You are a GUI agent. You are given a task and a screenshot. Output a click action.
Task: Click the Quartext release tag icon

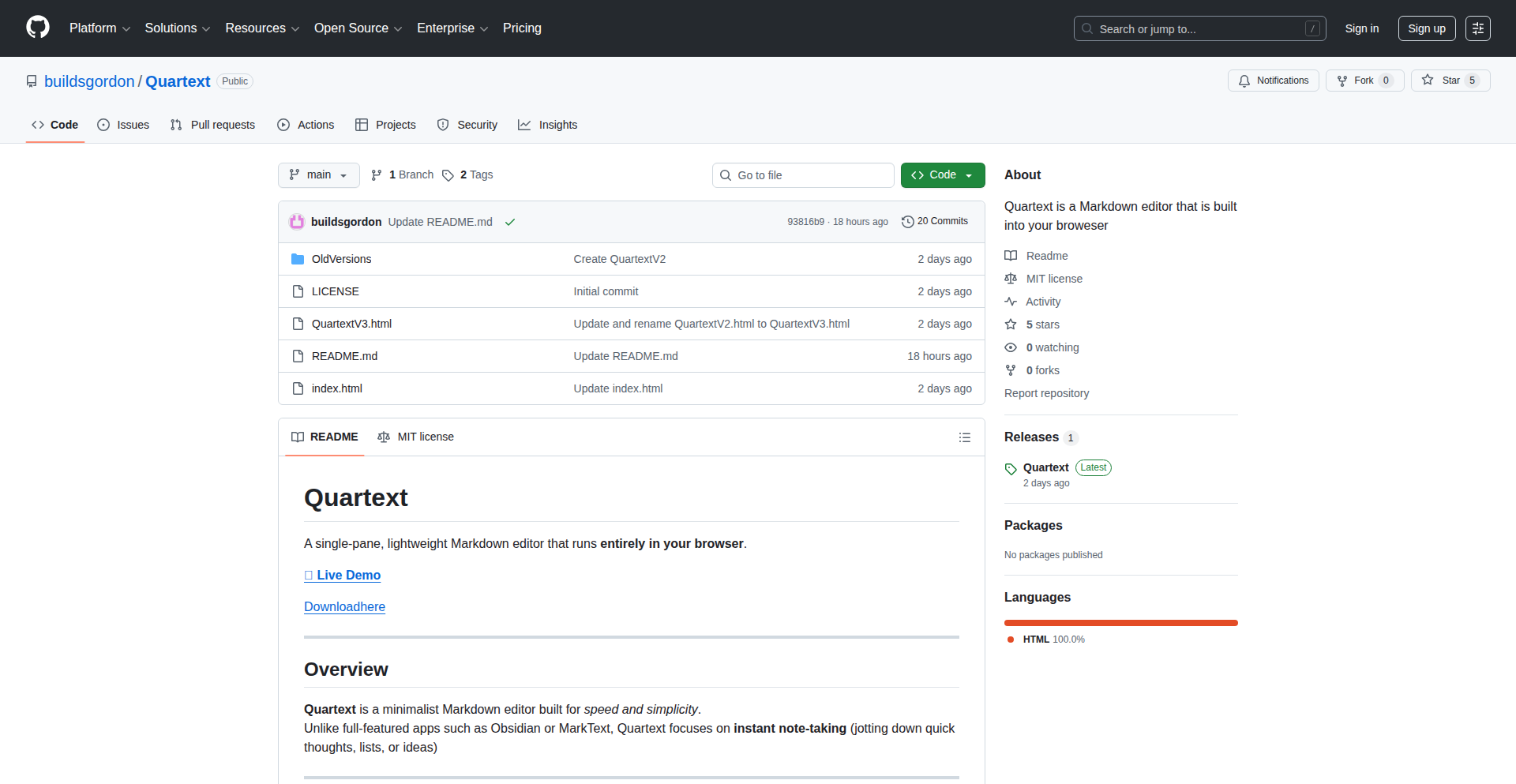pos(1011,469)
